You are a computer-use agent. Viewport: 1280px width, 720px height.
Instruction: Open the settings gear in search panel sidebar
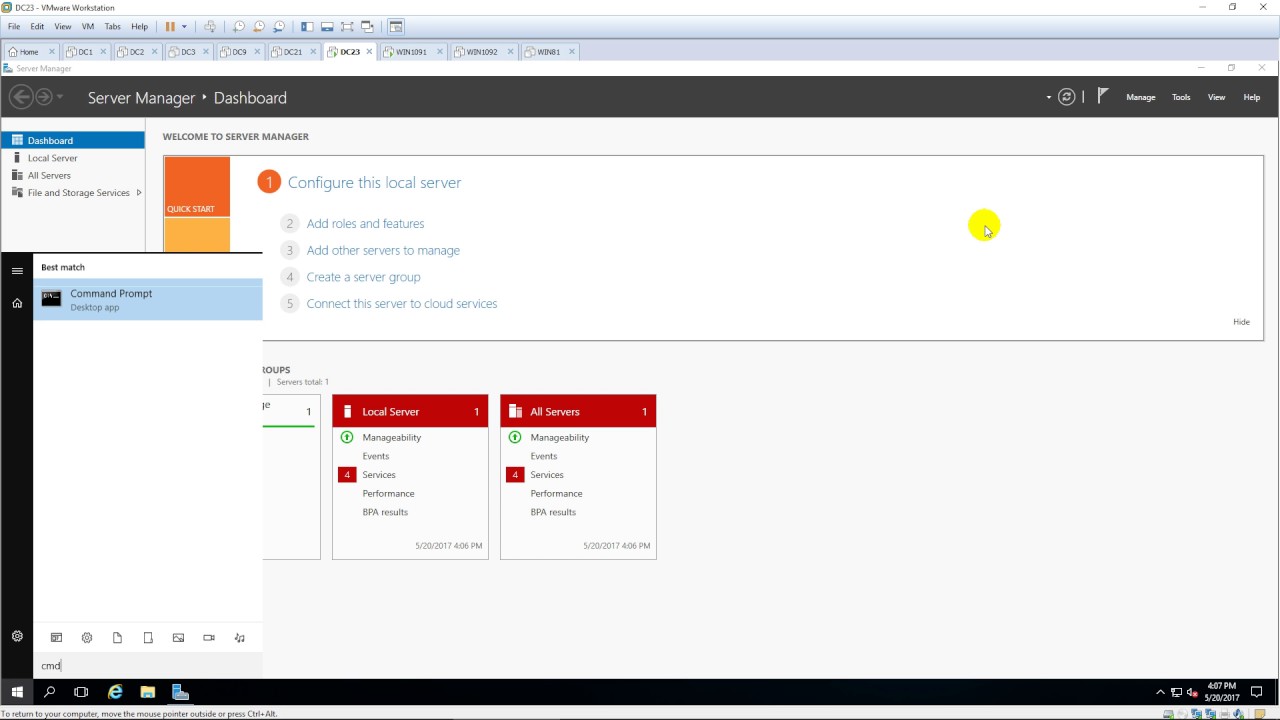[17, 636]
